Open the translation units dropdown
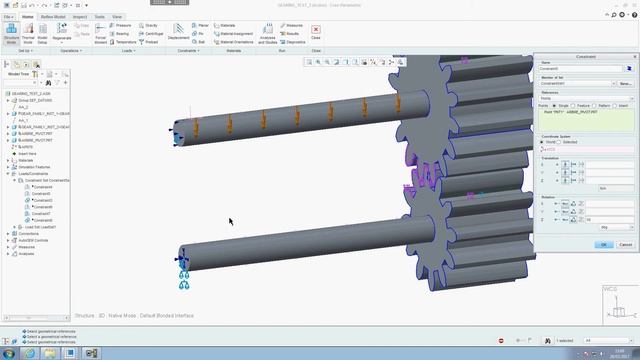 click(616, 188)
